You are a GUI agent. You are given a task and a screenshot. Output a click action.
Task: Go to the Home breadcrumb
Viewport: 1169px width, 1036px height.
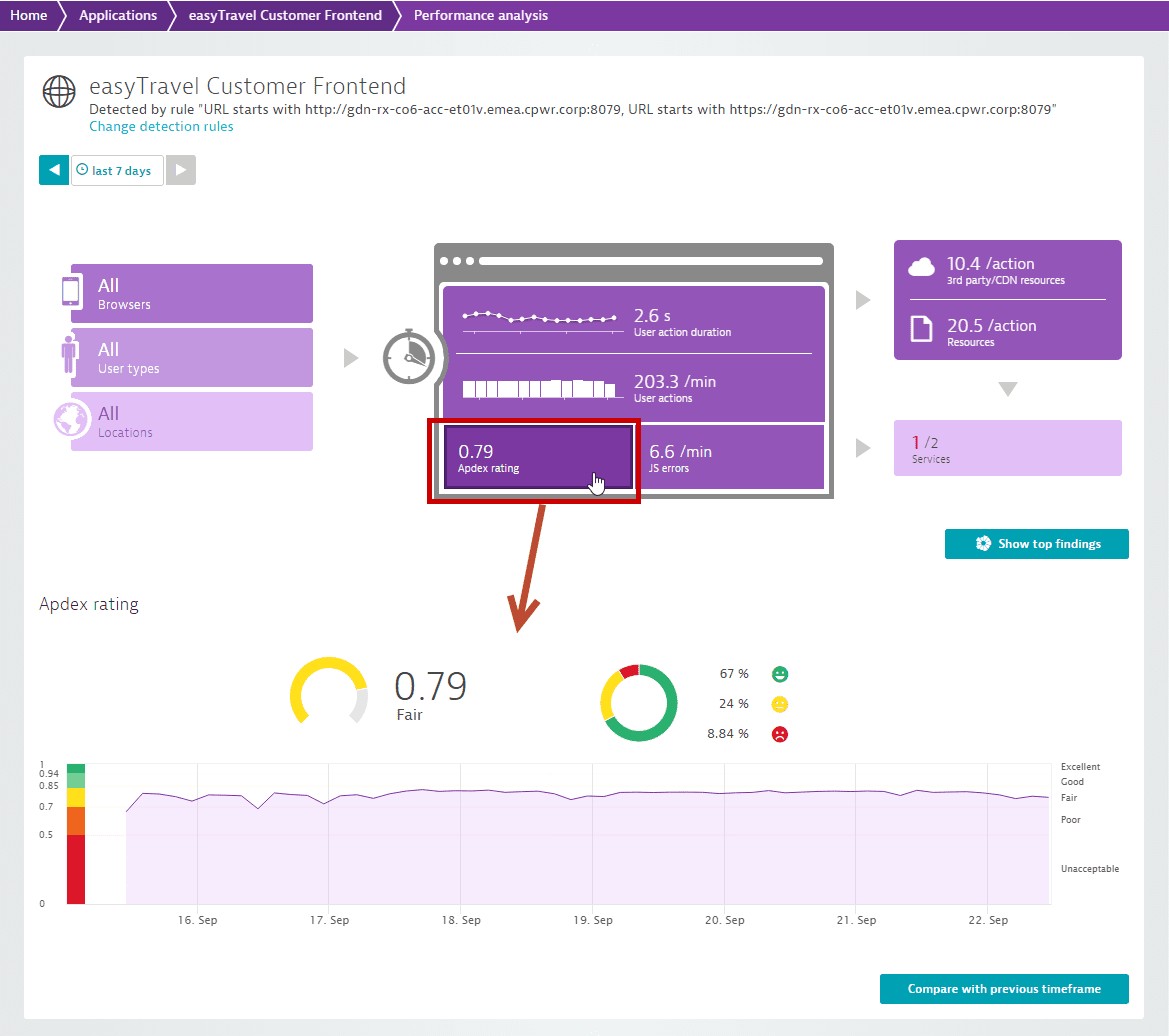click(x=28, y=16)
